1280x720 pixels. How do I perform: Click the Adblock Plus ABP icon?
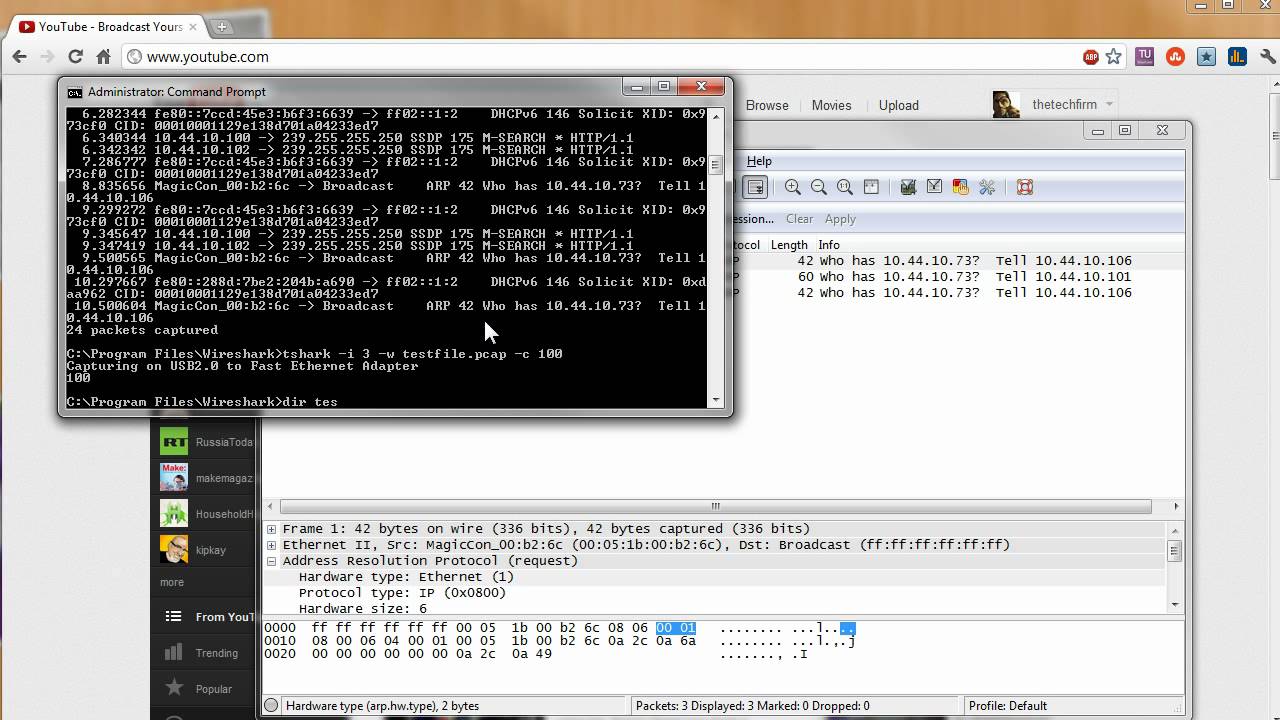pyautogui.click(x=1091, y=57)
